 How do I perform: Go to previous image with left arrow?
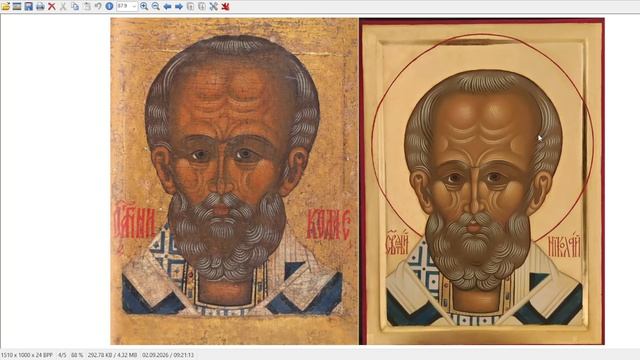click(x=167, y=6)
